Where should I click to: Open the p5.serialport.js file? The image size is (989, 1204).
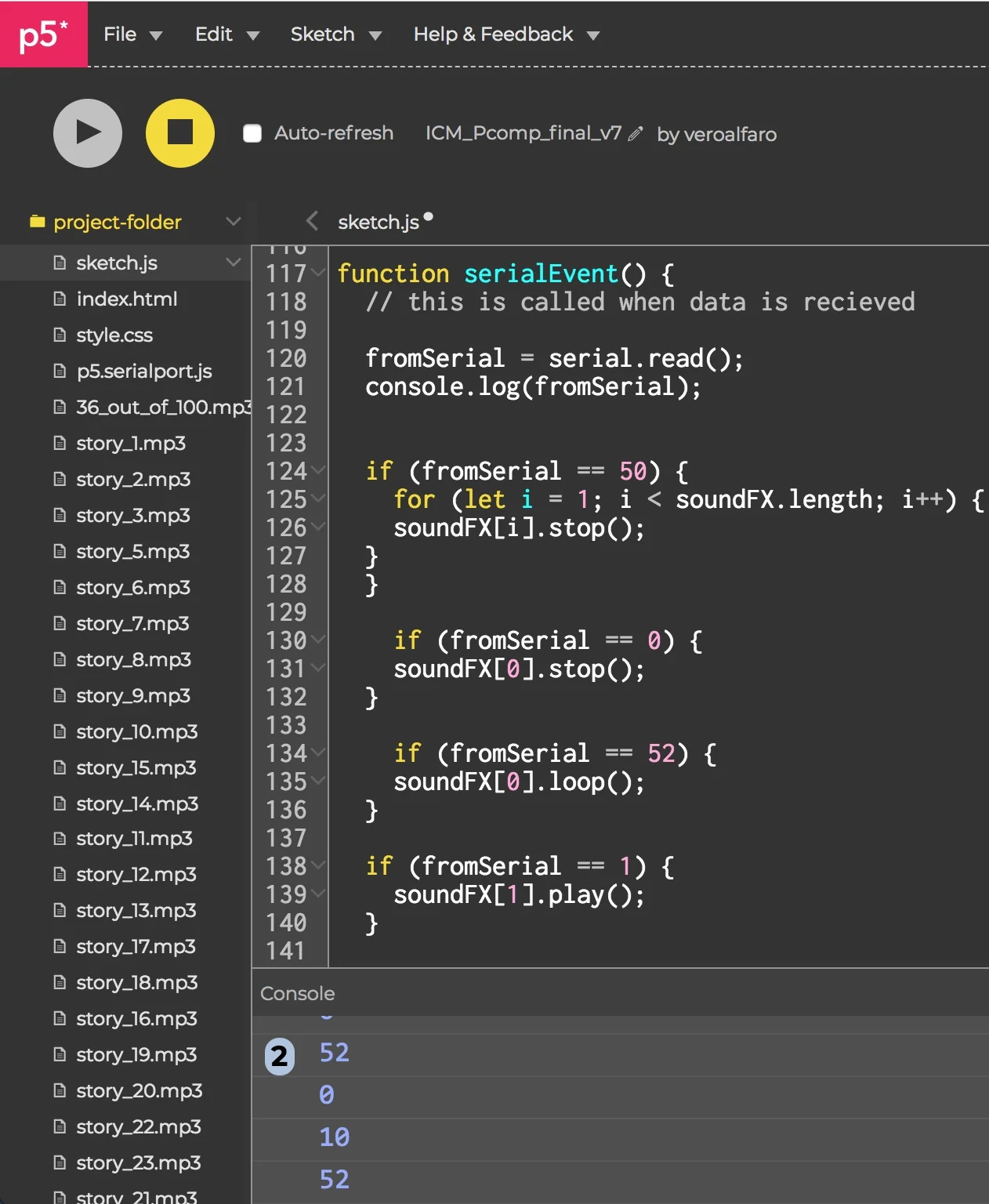[144, 371]
